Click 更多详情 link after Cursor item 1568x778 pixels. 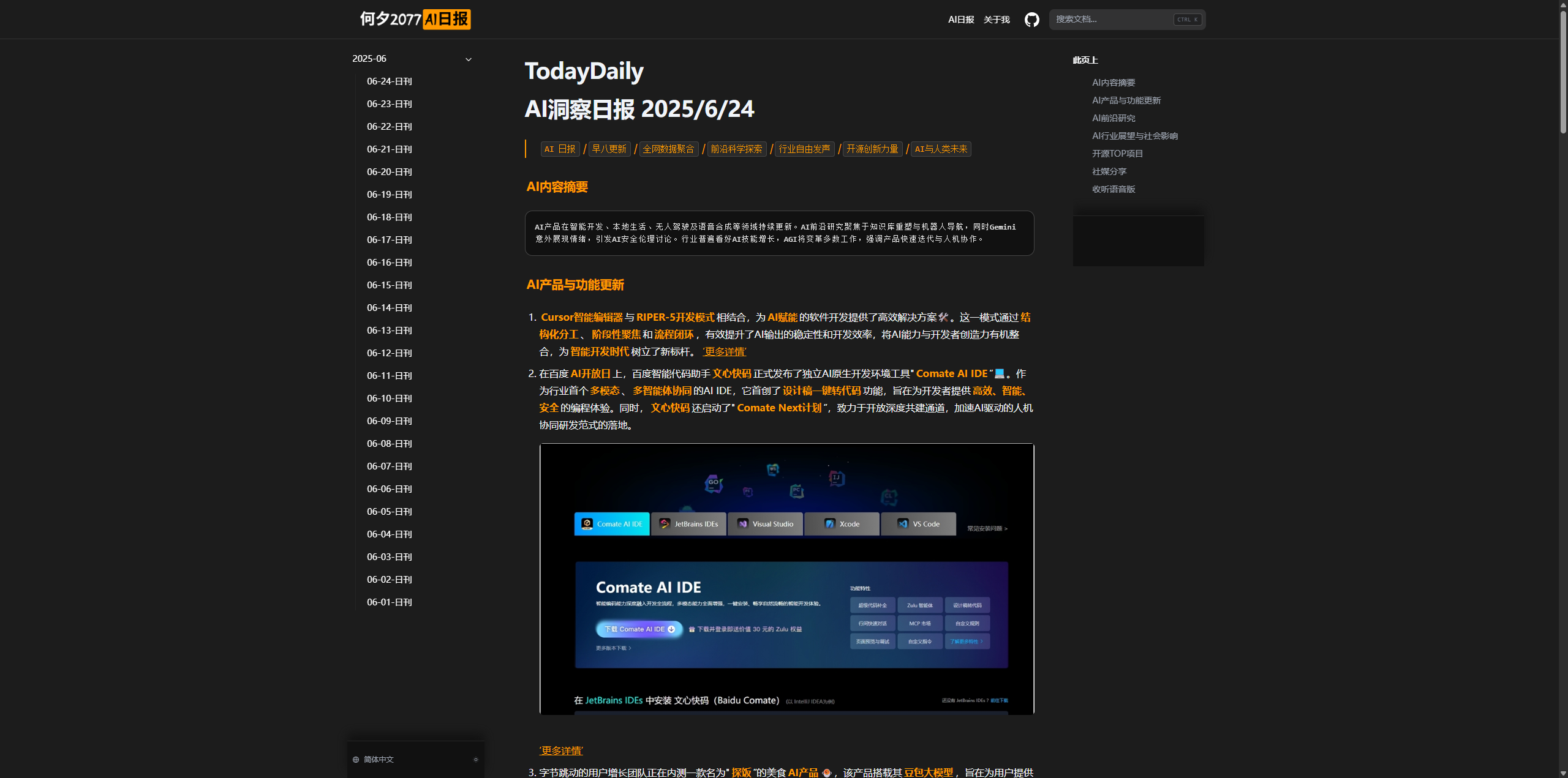pos(724,352)
